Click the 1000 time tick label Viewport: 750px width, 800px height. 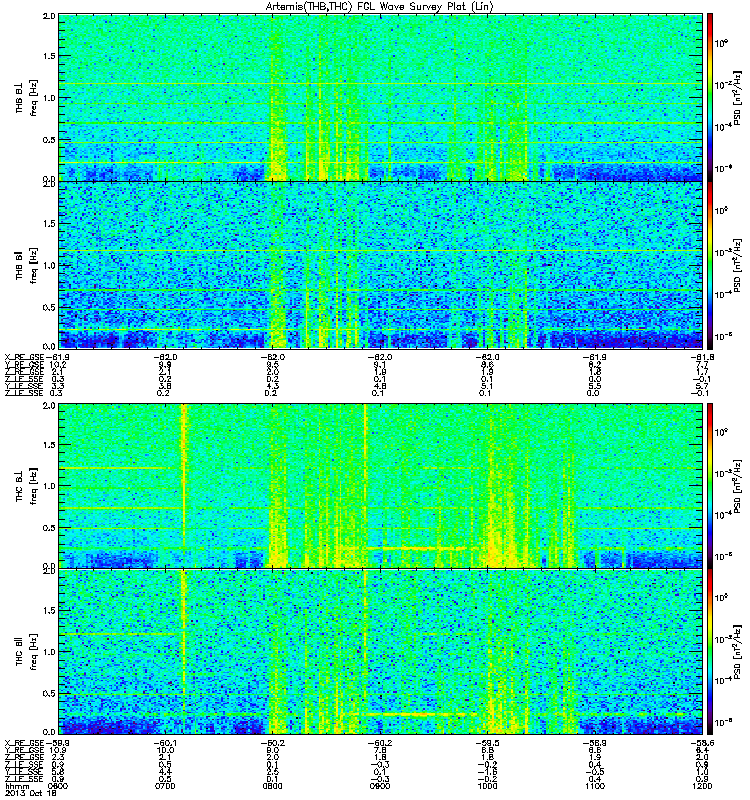487,786
